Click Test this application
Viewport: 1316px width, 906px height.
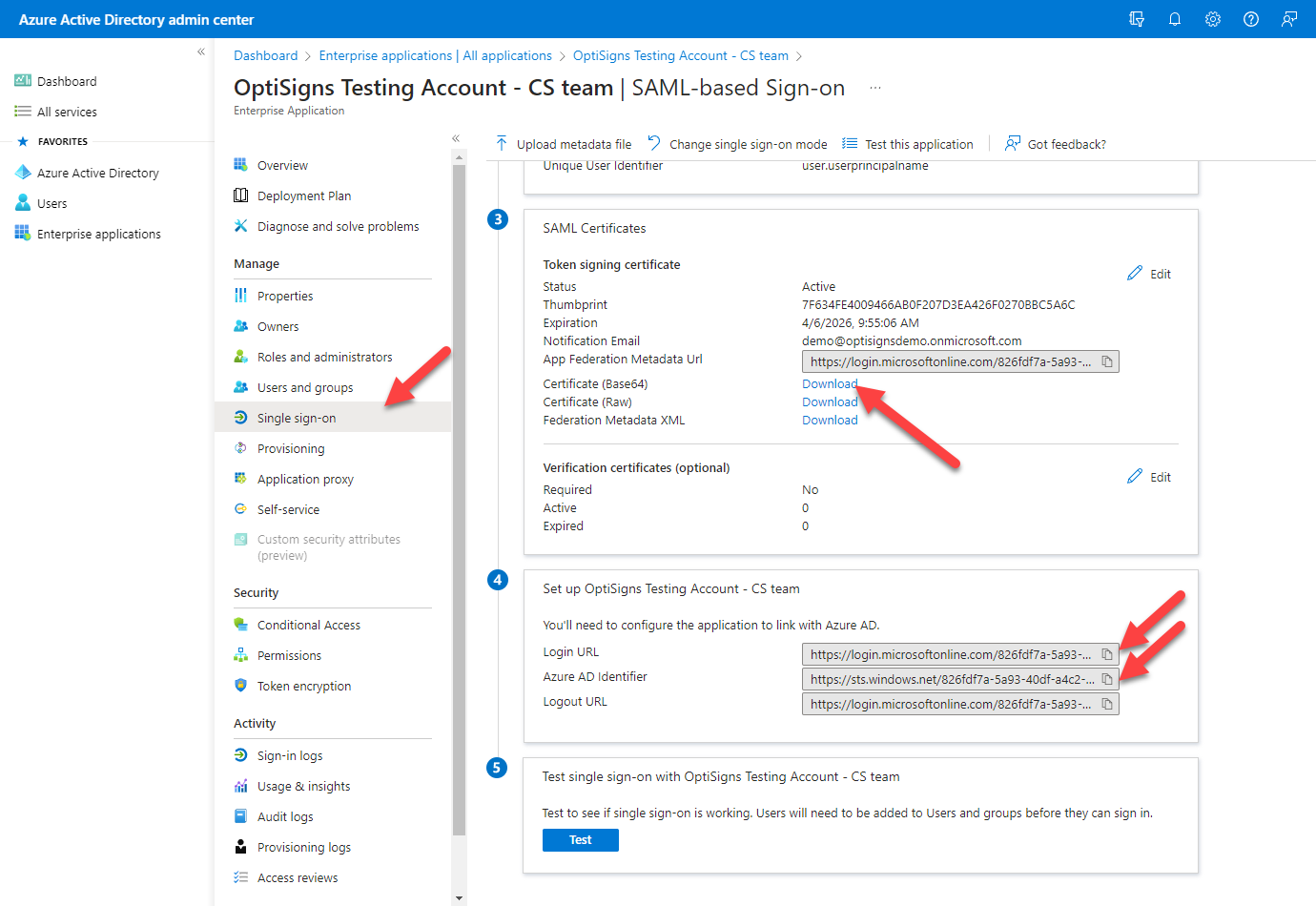(907, 144)
